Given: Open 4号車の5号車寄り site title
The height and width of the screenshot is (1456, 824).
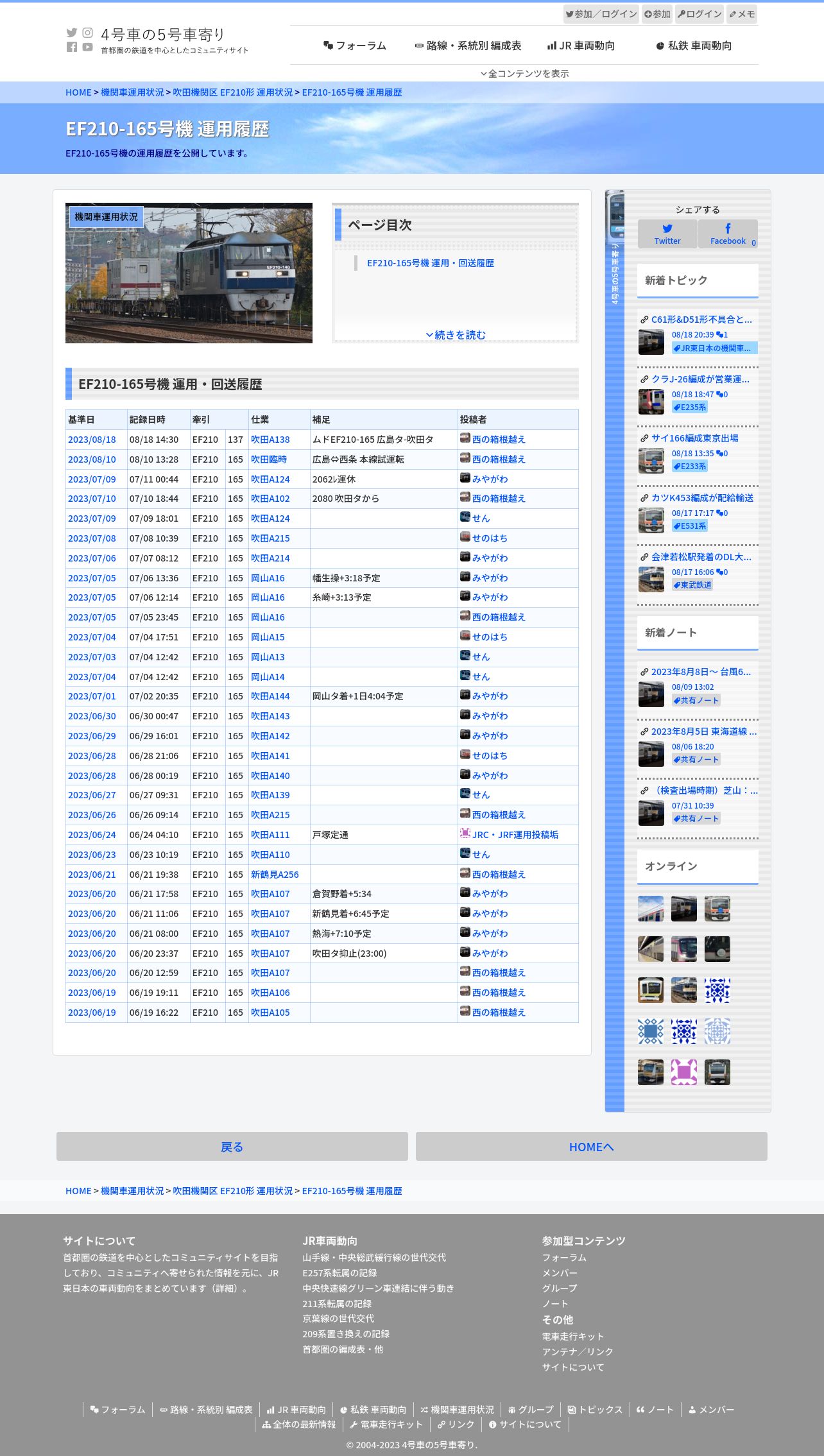Looking at the screenshot, I should (163, 34).
